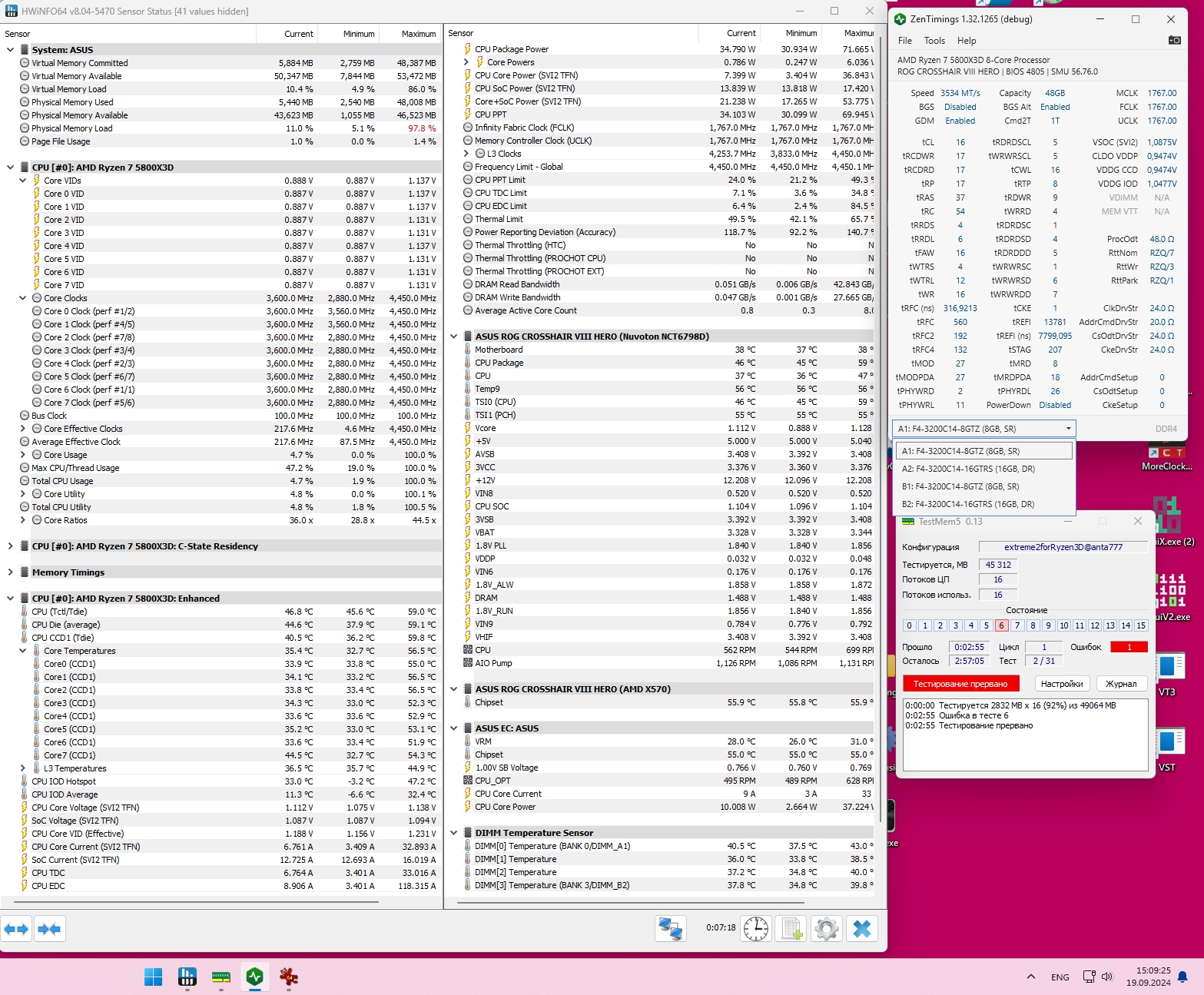Open the network tray icon
Image resolution: width=1204 pixels, height=995 pixels.
pyautogui.click(x=1089, y=977)
